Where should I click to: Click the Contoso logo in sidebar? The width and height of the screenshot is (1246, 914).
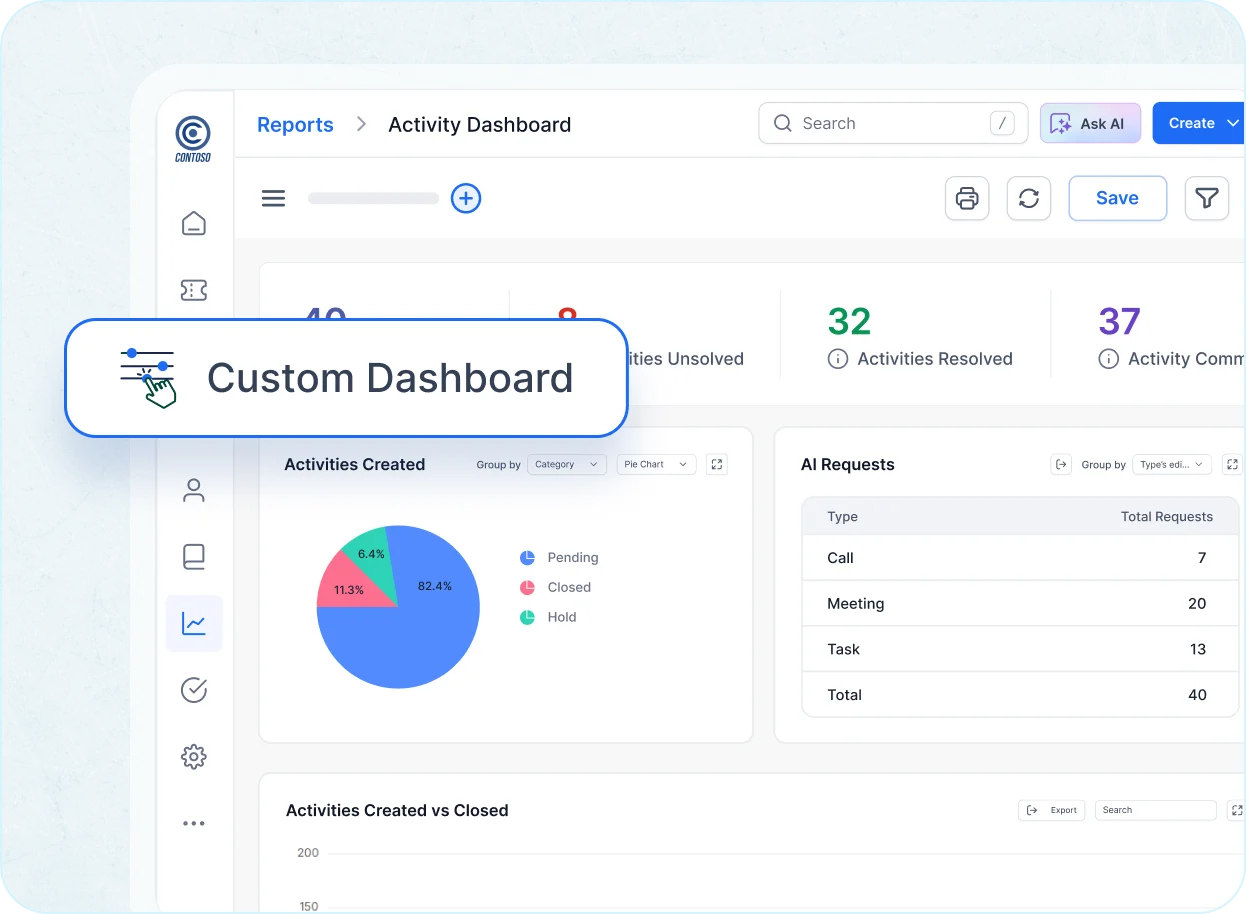click(x=193, y=139)
